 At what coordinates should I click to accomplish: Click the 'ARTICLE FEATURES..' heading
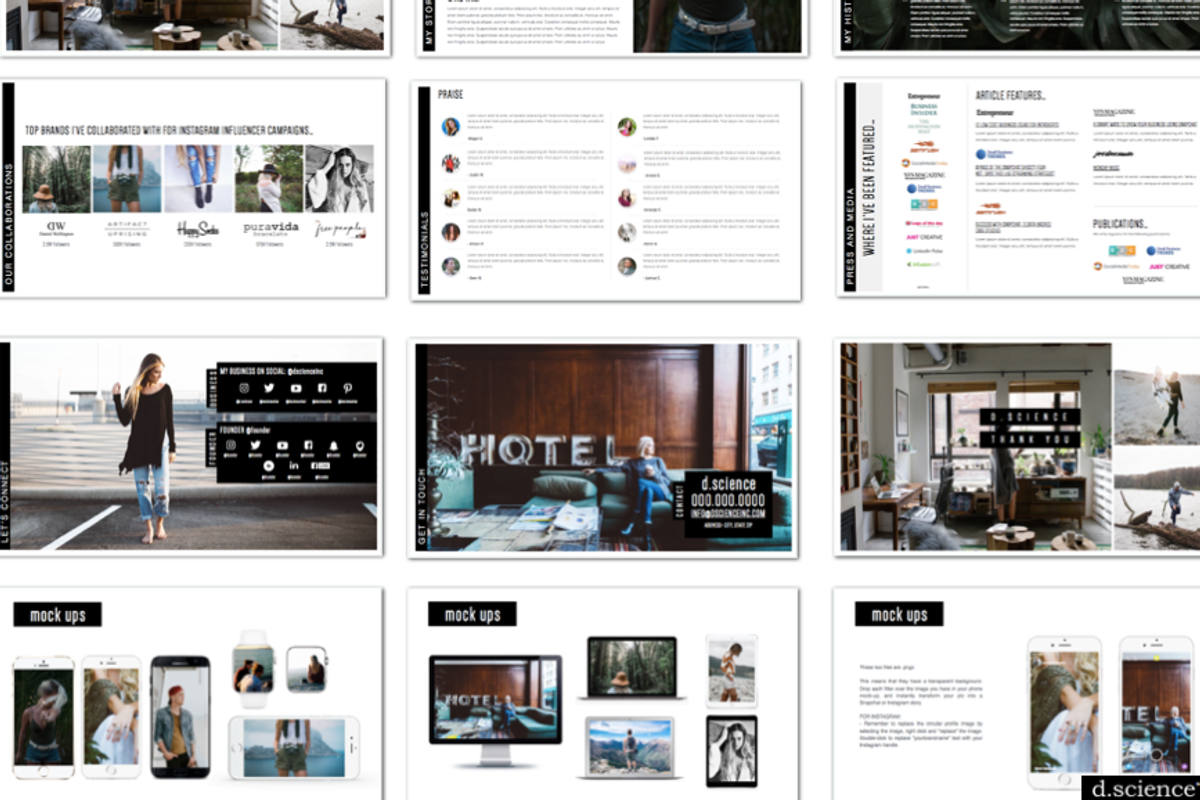pos(1010,95)
